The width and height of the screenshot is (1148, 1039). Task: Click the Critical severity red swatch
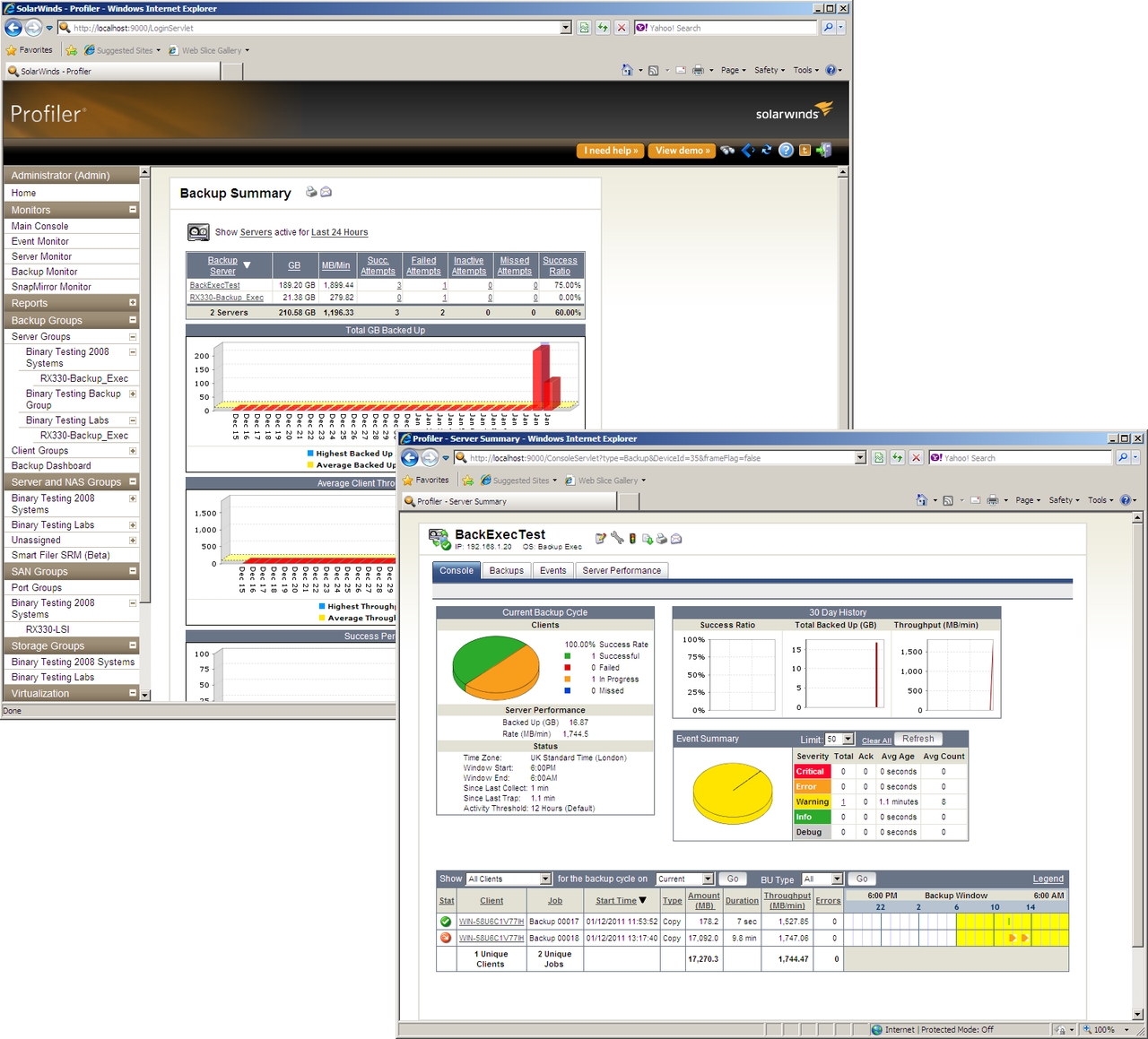click(x=813, y=772)
